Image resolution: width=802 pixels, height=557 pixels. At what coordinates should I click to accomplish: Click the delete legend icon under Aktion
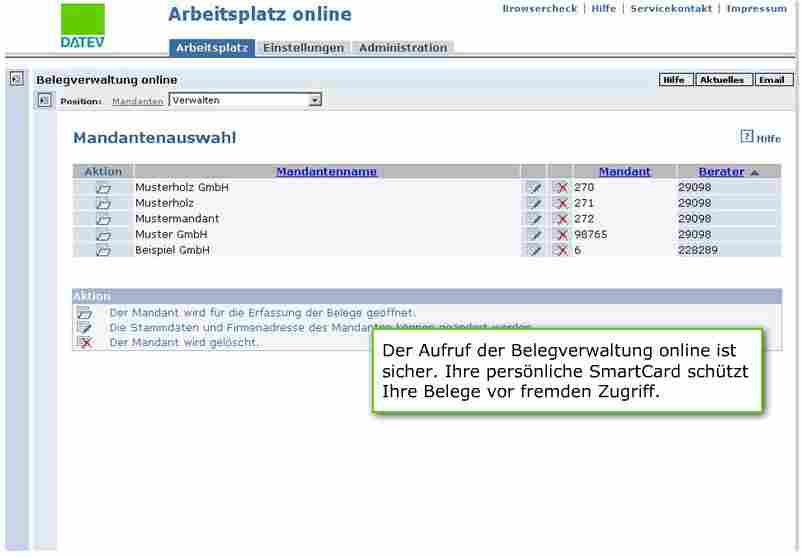pos(85,342)
